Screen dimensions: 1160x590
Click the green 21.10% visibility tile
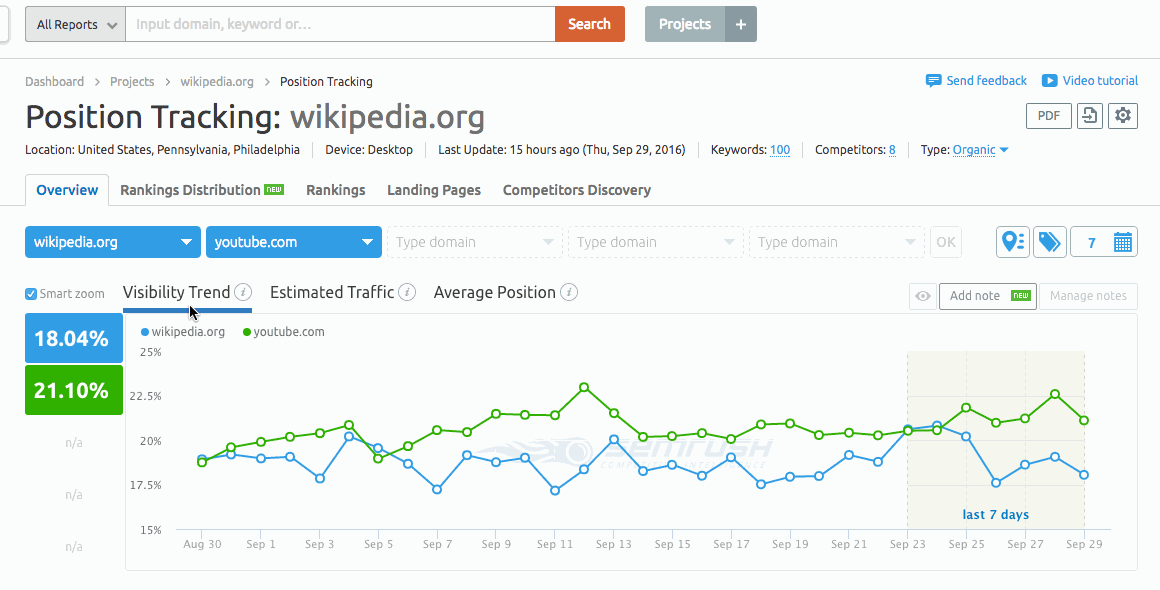[x=74, y=390]
